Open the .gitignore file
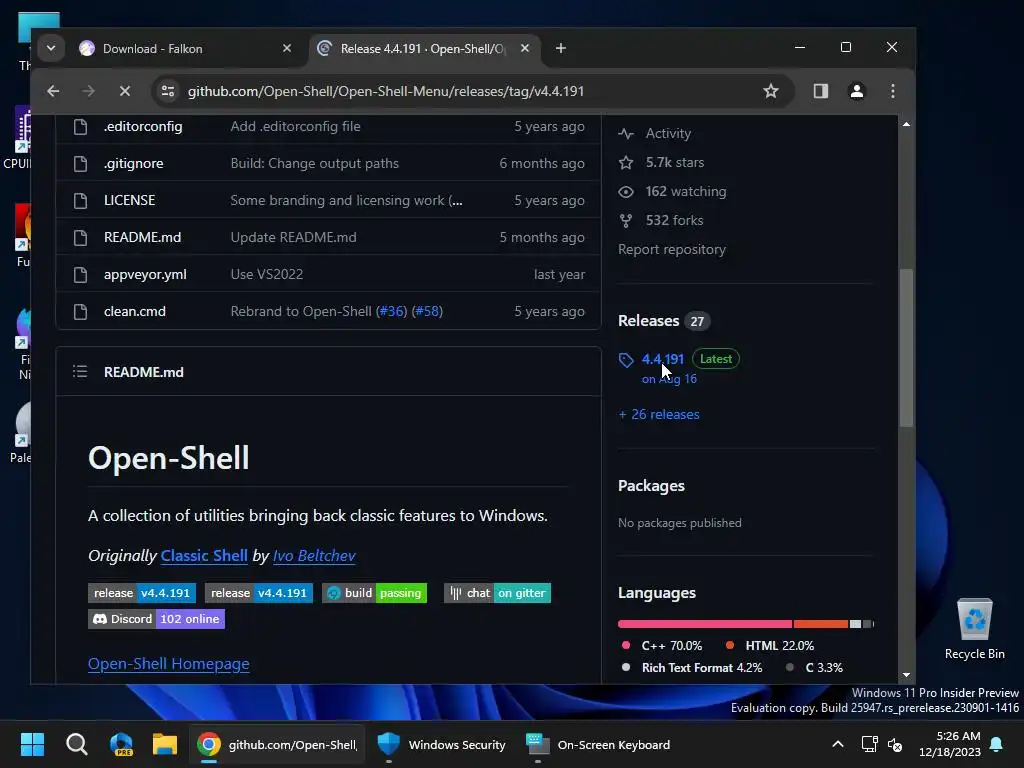This screenshot has height=768, width=1024. 133,163
